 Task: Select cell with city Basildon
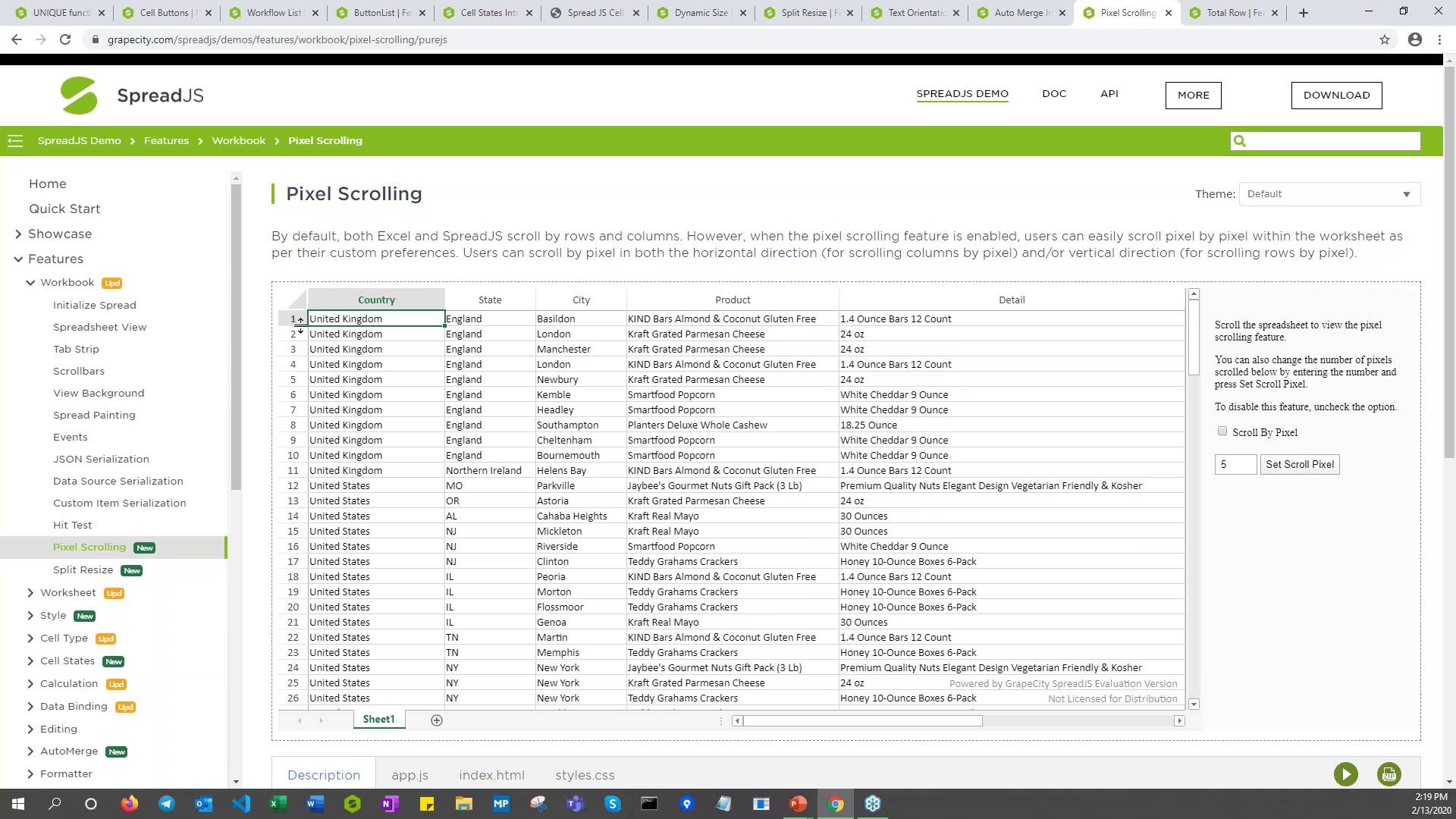[x=581, y=319]
